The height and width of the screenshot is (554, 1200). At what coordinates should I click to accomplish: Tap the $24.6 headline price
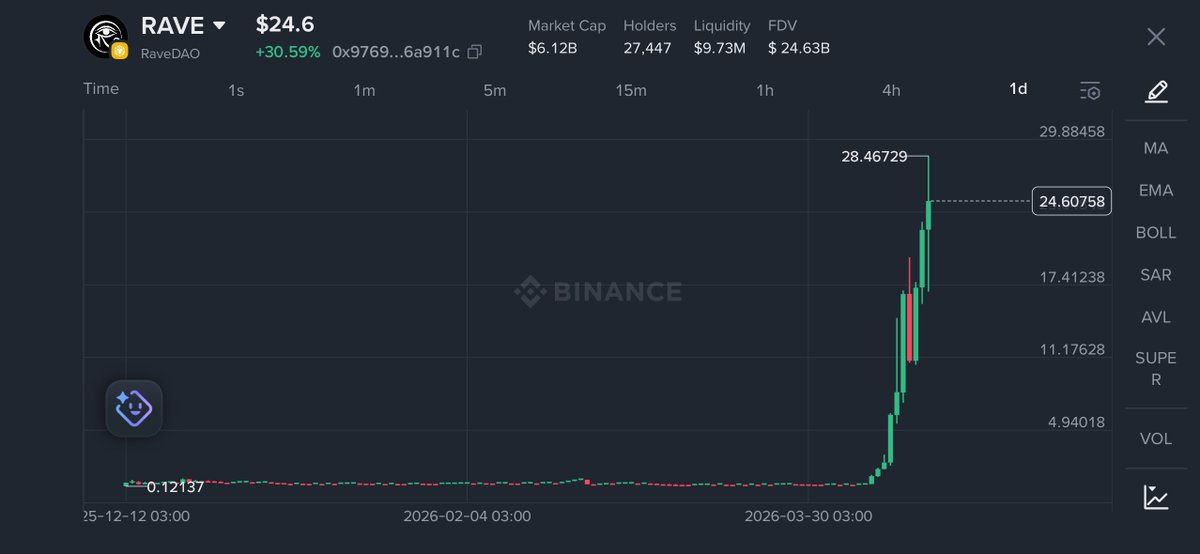(284, 24)
